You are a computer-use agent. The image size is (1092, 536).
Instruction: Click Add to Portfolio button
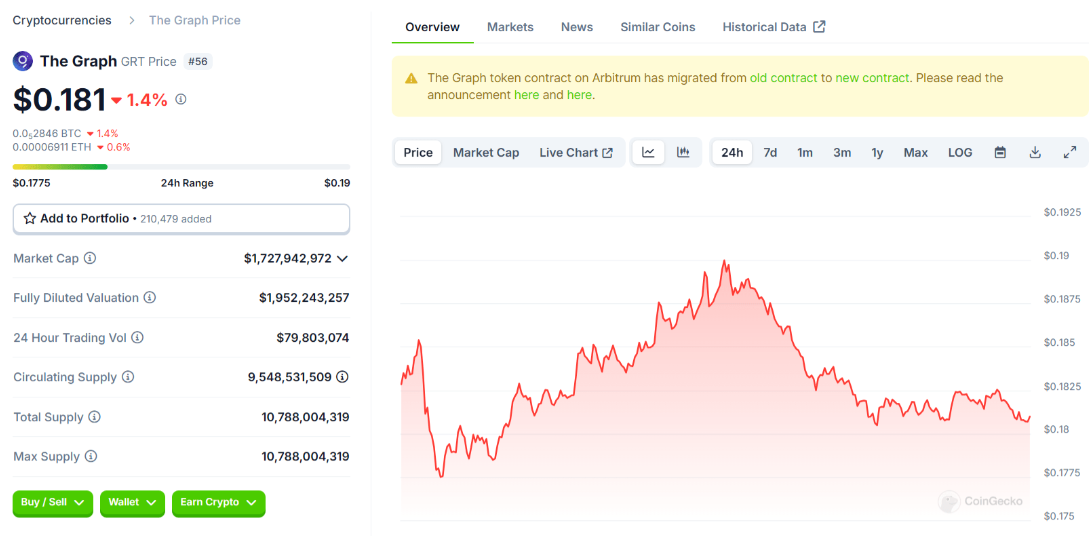click(x=181, y=219)
